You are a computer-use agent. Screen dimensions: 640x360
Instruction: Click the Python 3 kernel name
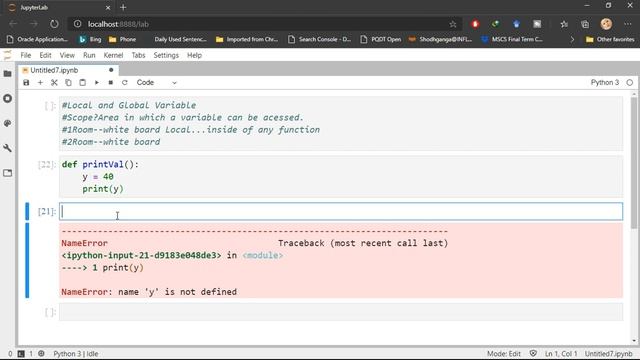(x=605, y=82)
